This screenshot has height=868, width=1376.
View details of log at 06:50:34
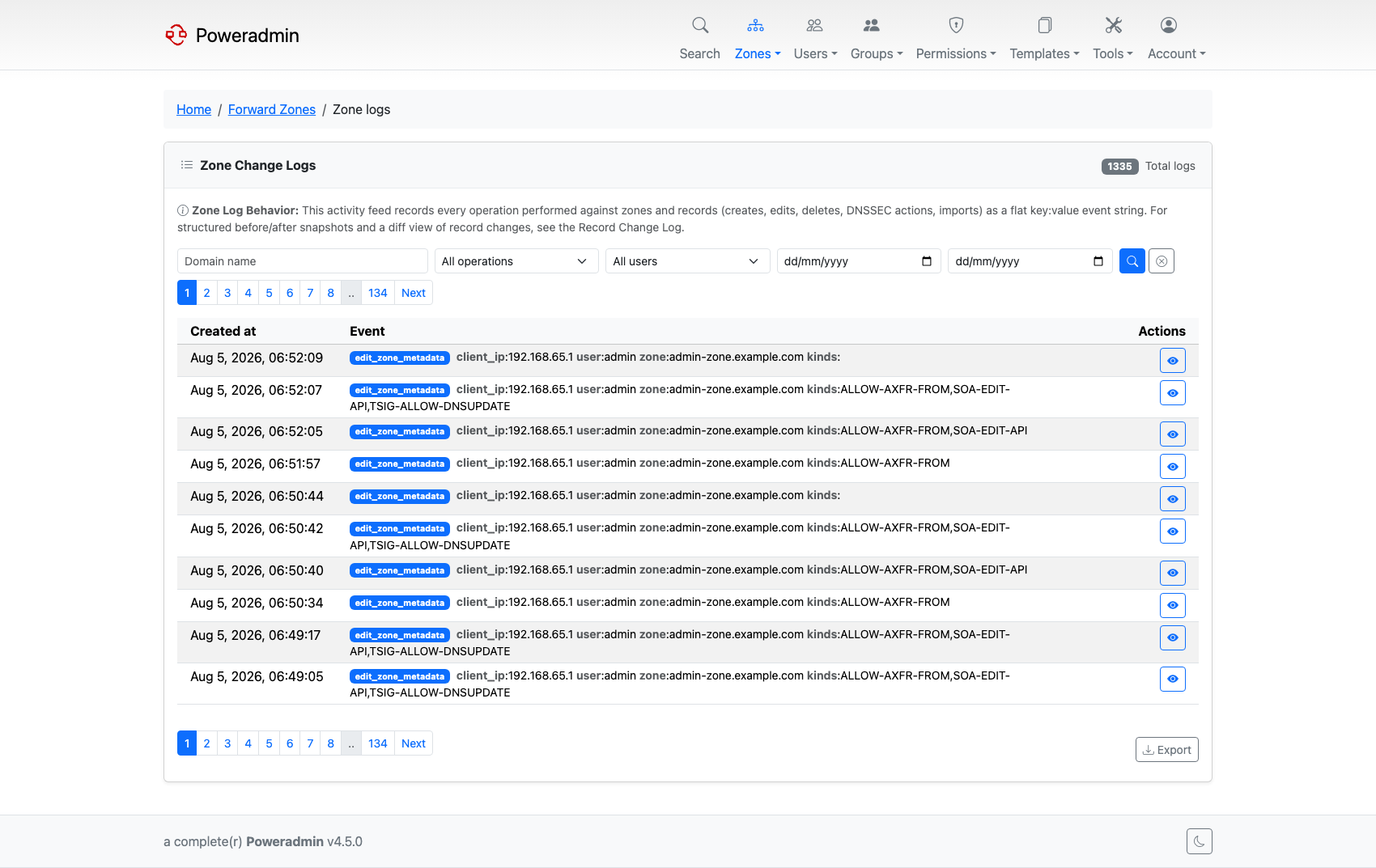pyautogui.click(x=1173, y=606)
